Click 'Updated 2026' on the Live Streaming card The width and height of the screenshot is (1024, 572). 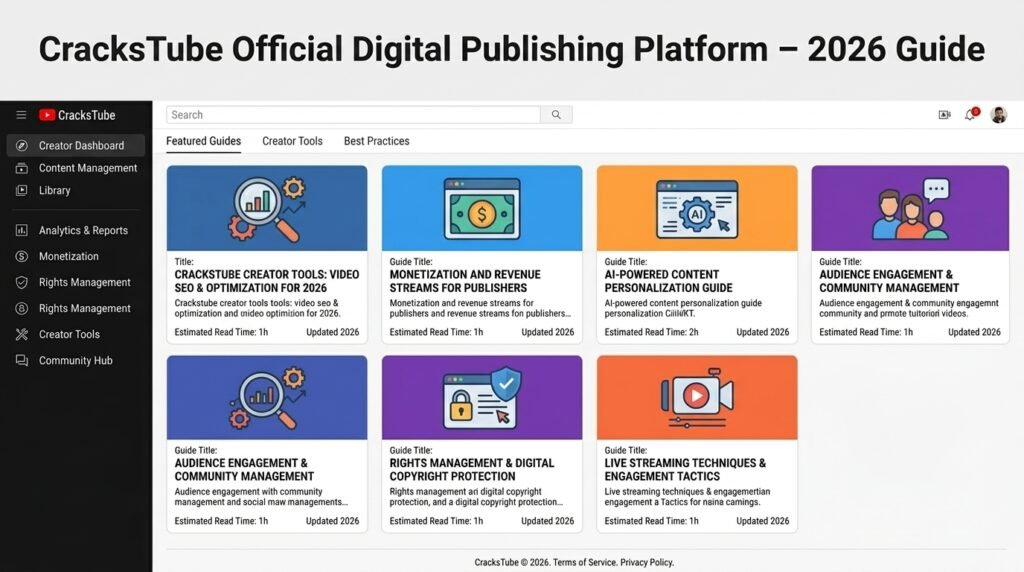pos(762,521)
